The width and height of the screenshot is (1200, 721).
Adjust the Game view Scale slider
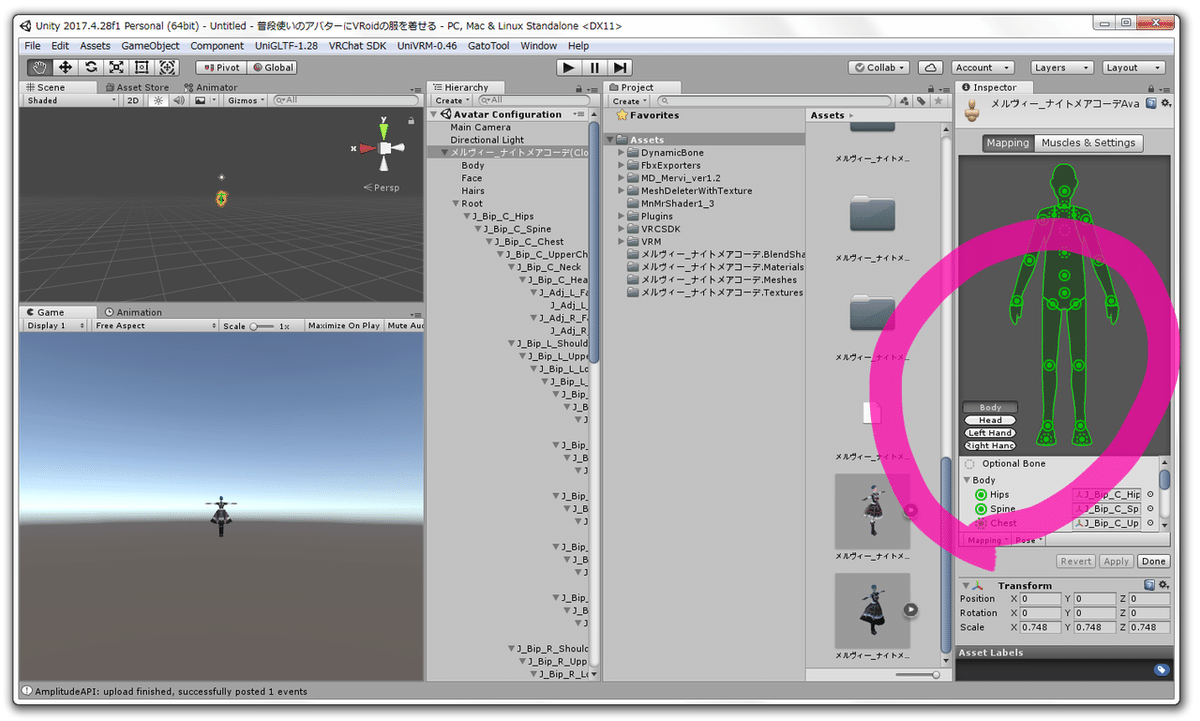pos(261,326)
